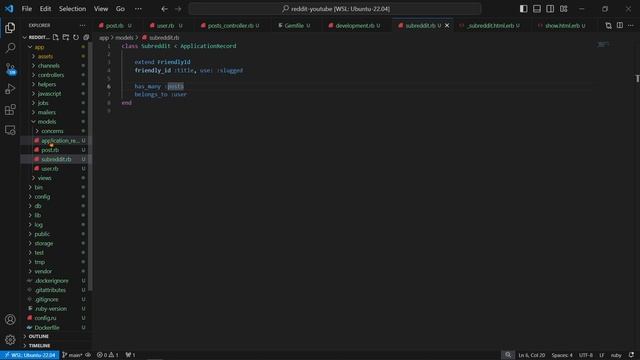Viewport: 640px width, 360px height.
Task: Go back in navigation history
Action: (164, 9)
